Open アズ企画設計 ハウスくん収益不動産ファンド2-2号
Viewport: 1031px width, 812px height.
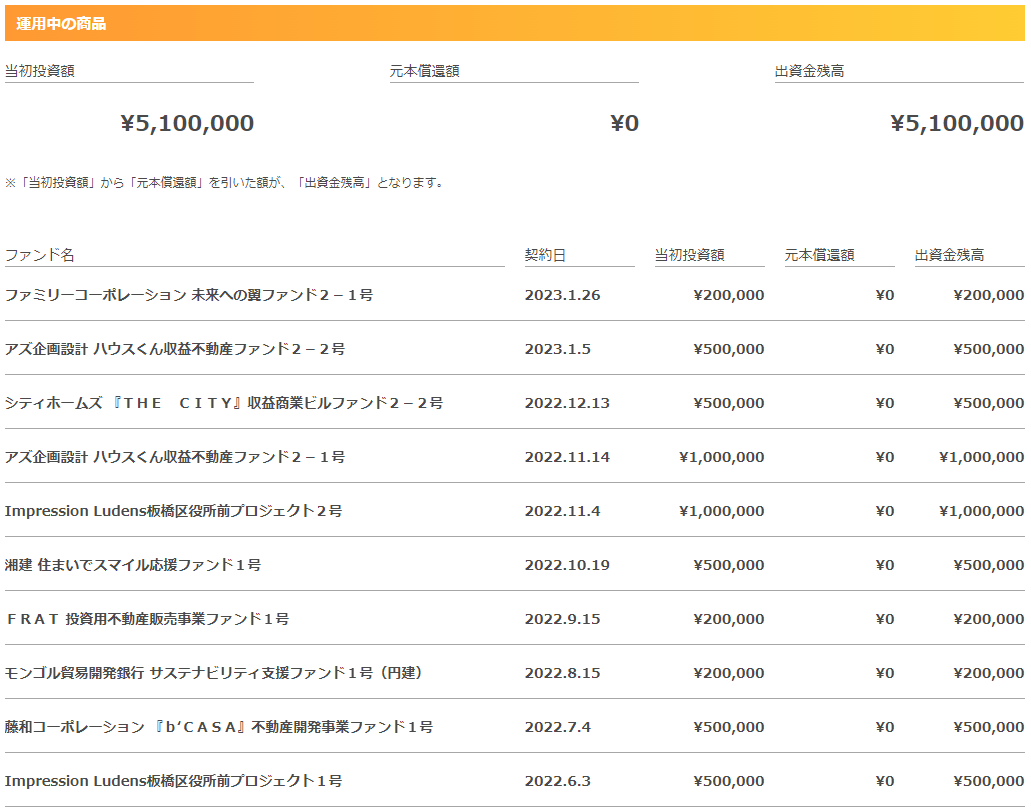tap(175, 349)
